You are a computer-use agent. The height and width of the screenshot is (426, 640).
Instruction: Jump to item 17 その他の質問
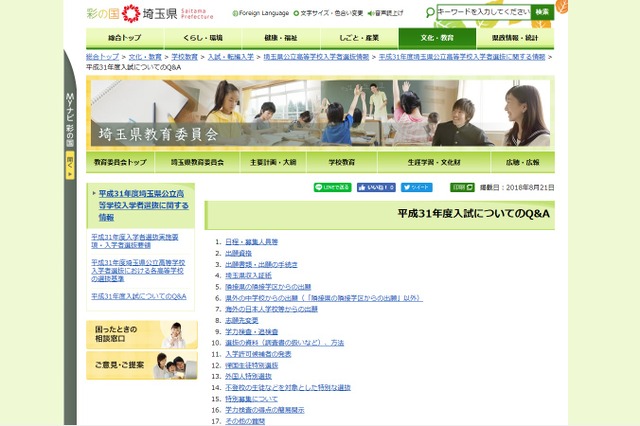tap(245, 421)
